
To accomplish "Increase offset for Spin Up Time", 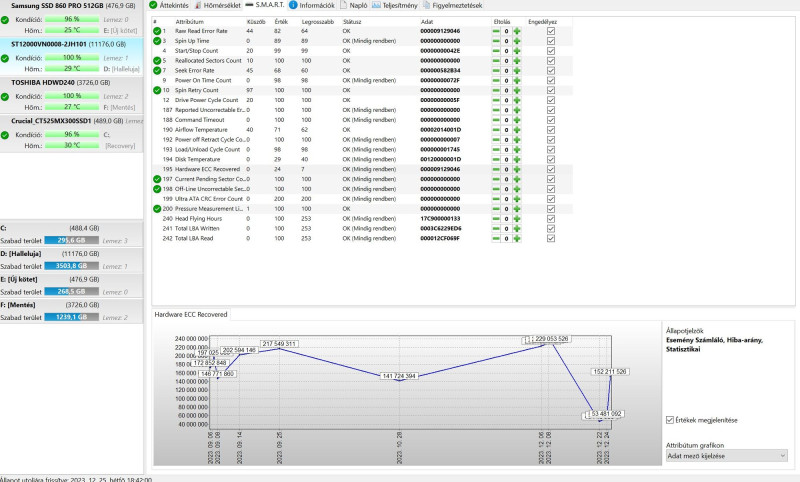I will click(517, 41).
